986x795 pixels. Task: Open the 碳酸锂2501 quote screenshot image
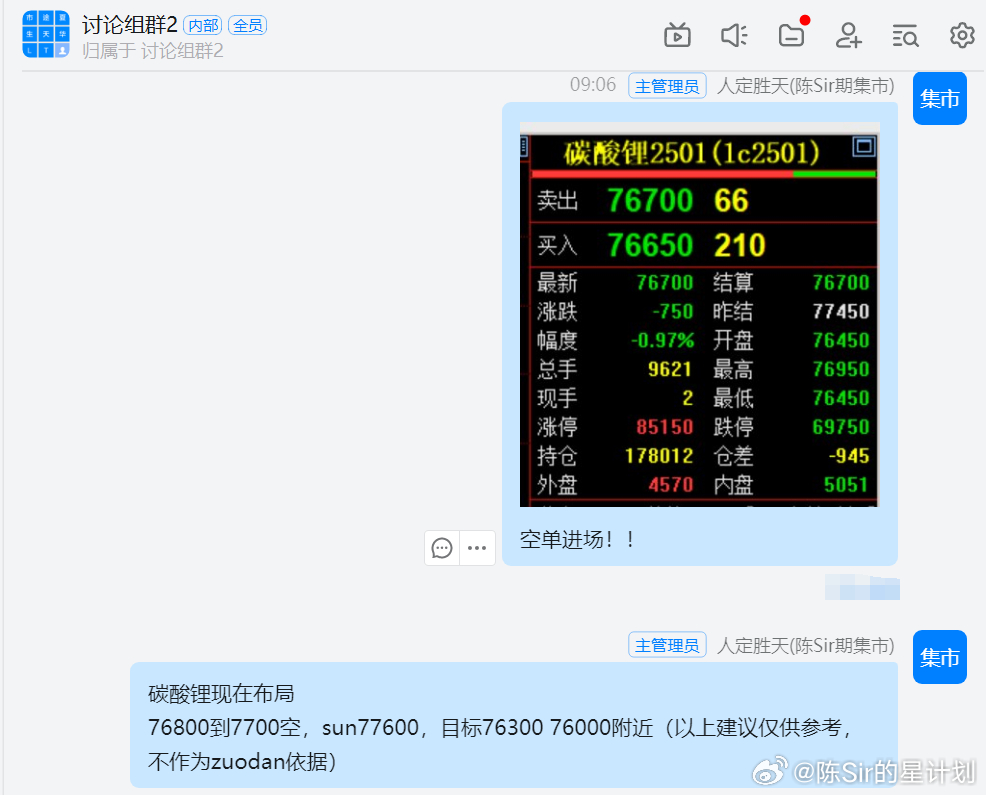click(699, 314)
